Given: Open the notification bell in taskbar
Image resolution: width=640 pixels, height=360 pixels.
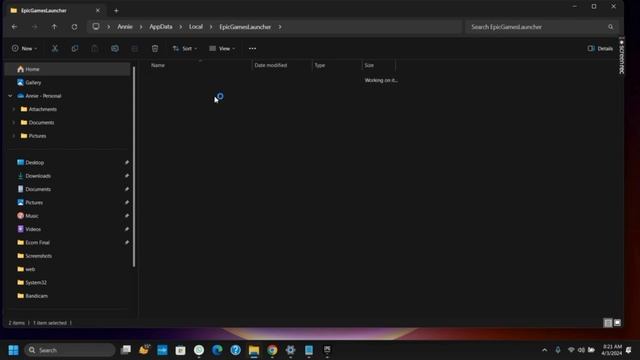Looking at the screenshot, I should click(629, 350).
